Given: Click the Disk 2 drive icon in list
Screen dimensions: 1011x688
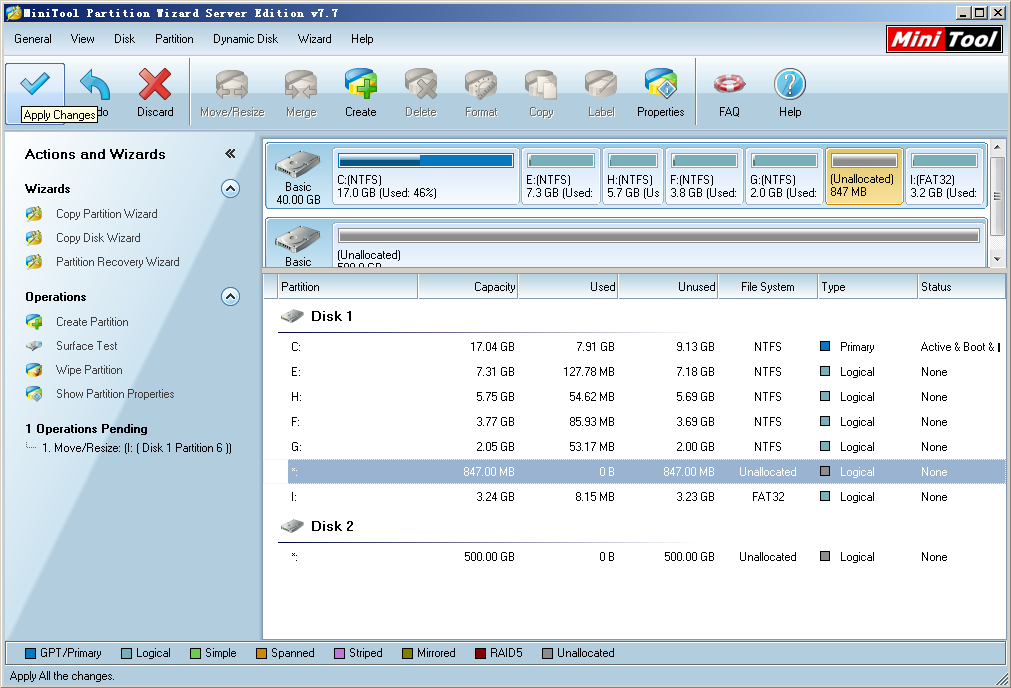Looking at the screenshot, I should pyautogui.click(x=292, y=526).
